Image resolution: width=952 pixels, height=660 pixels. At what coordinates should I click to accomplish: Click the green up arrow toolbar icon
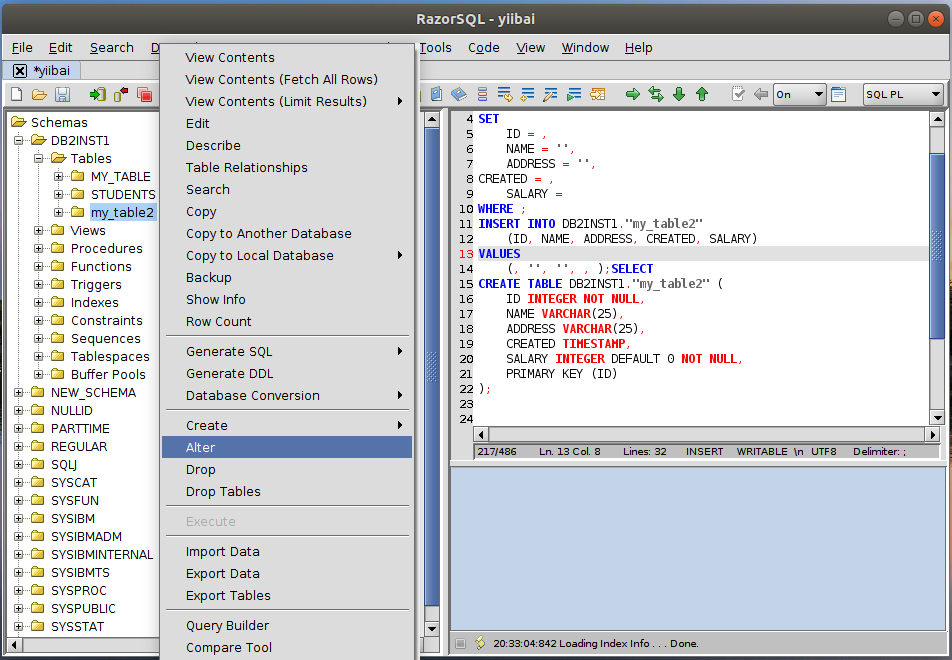[702, 94]
